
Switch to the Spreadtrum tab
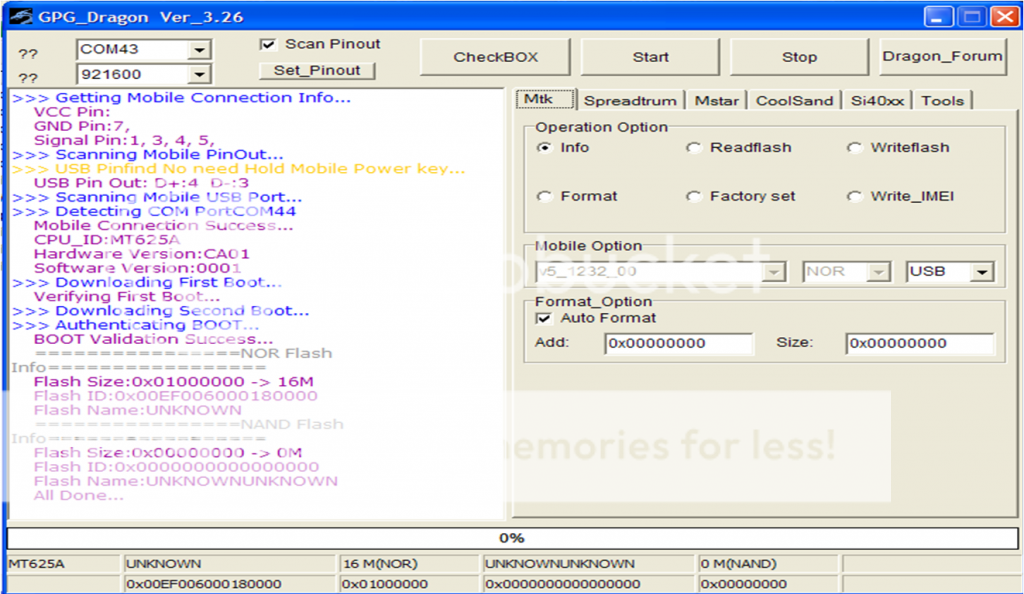(x=630, y=101)
